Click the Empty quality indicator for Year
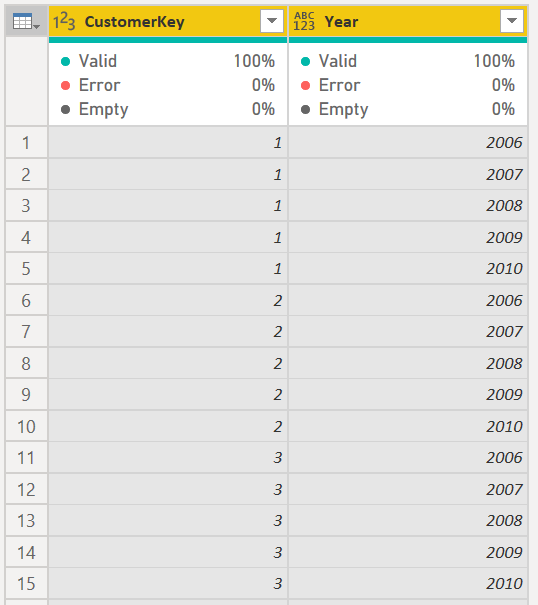Viewport: 538px width, 605px height. [x=408, y=109]
